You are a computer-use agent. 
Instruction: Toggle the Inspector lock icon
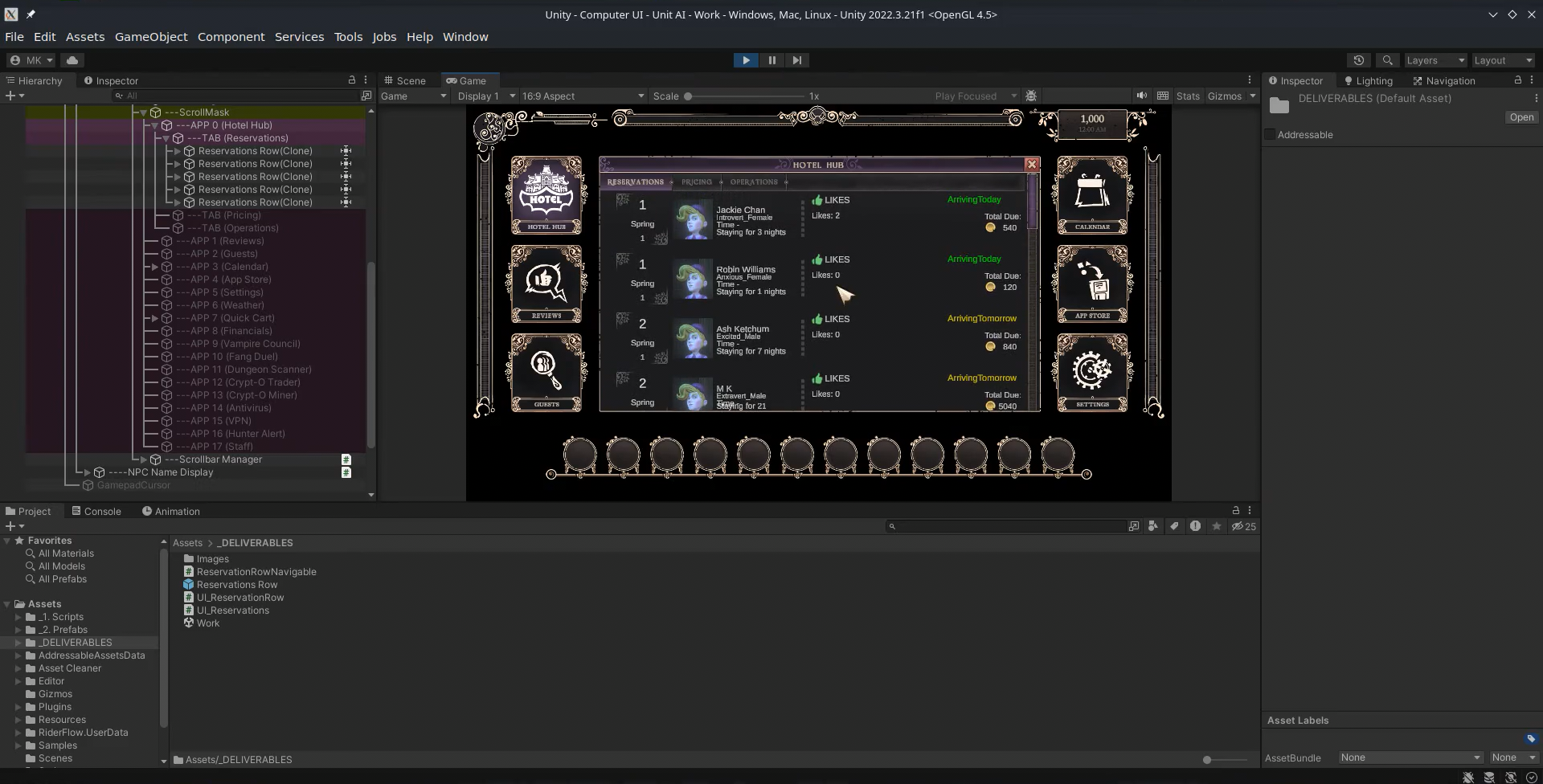pyautogui.click(x=1517, y=80)
